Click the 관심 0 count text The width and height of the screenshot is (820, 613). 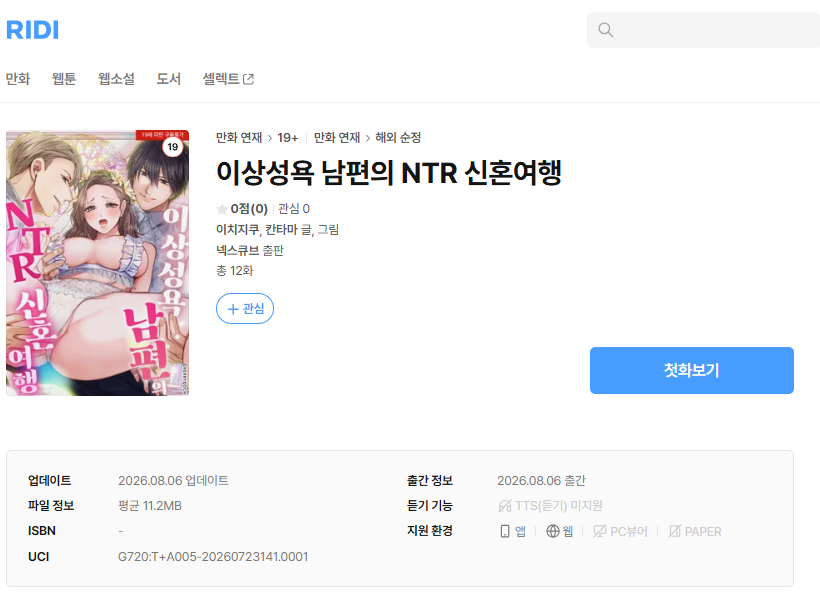[x=294, y=209]
